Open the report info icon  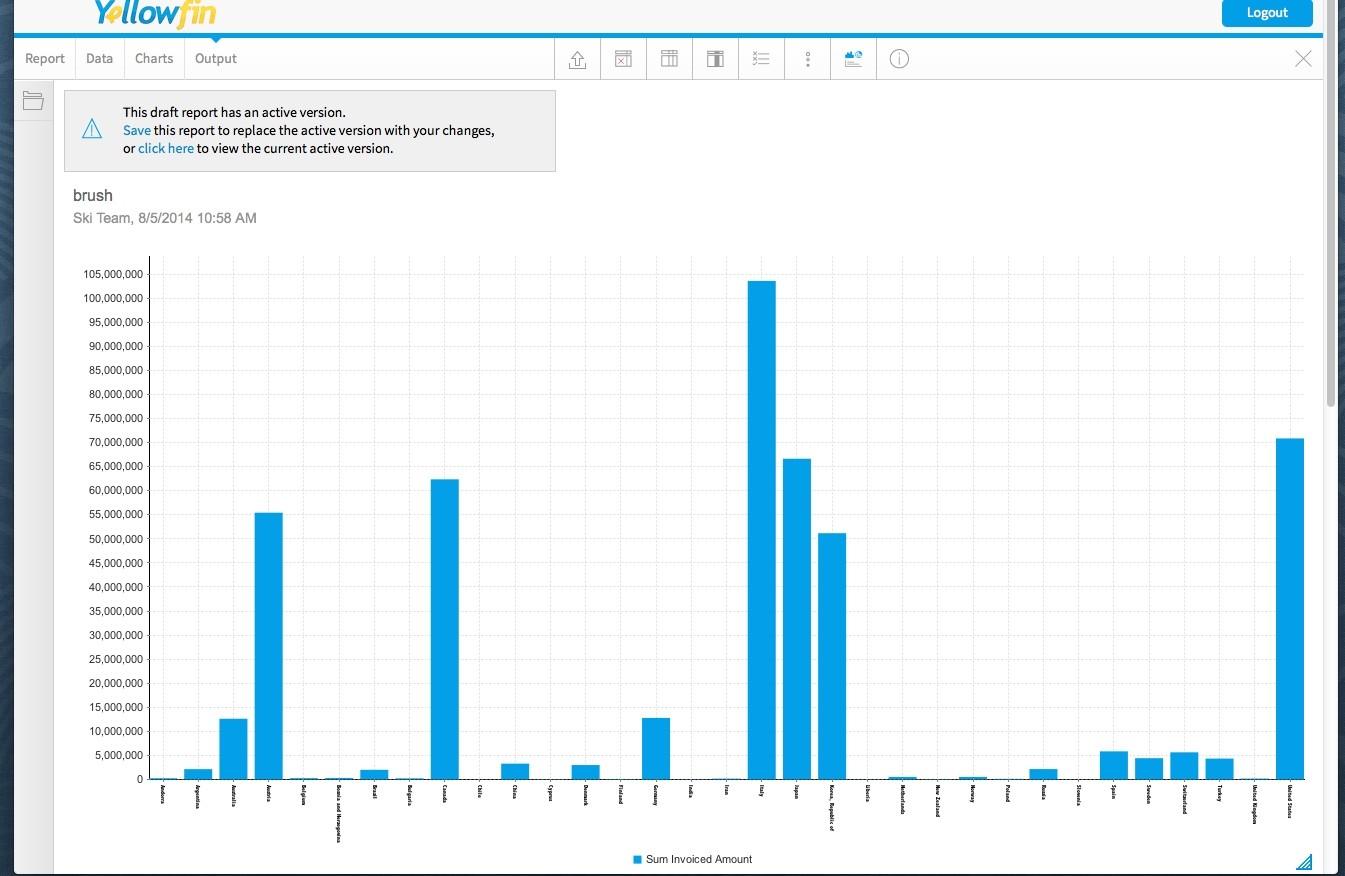tap(899, 59)
